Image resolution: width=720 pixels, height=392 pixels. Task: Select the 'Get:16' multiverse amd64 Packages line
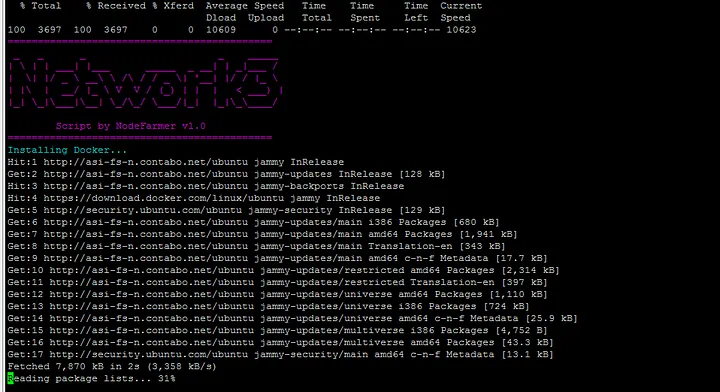click(280, 342)
